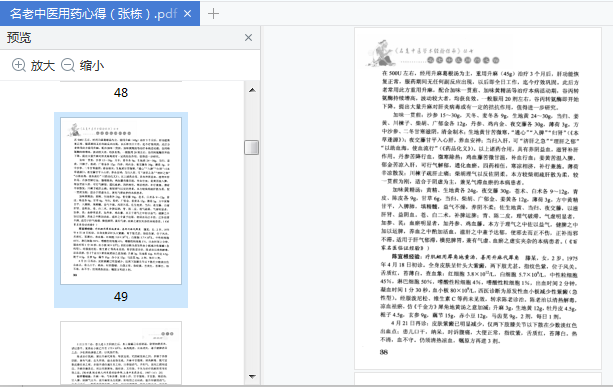Close the 名老中医用药心得 PDF tab
613x387 pixels.
[x=188, y=14]
